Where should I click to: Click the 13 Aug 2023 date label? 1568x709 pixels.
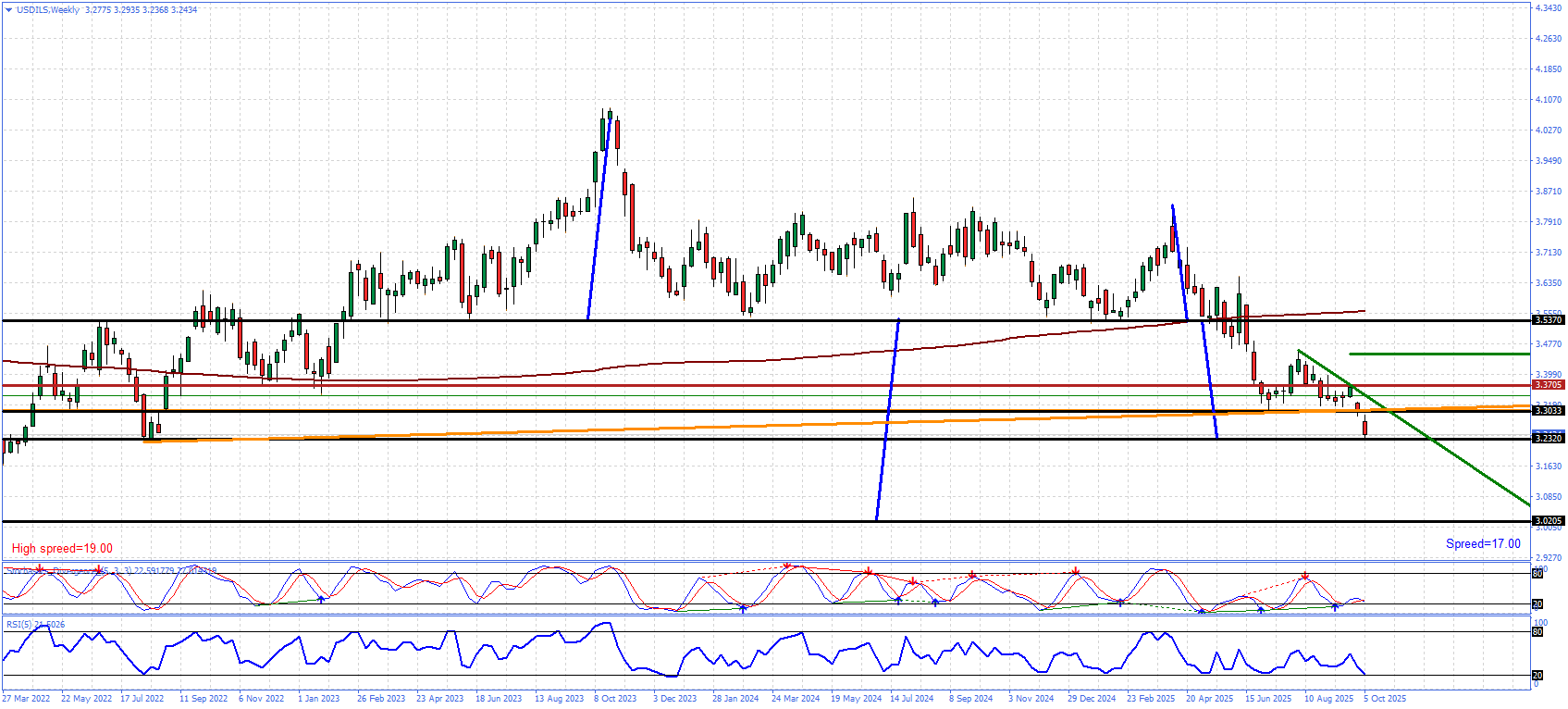[x=560, y=699]
